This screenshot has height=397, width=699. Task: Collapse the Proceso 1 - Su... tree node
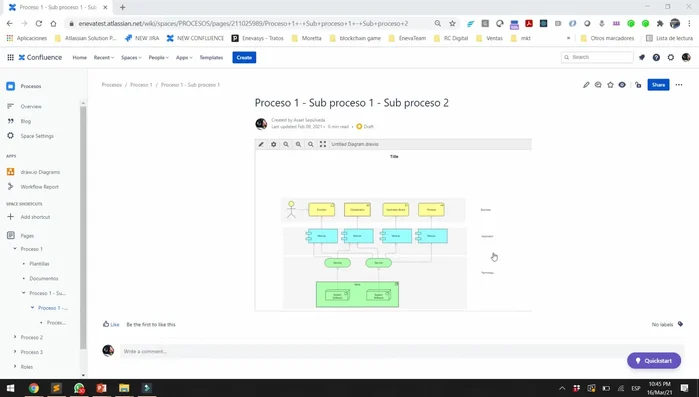coord(24,293)
